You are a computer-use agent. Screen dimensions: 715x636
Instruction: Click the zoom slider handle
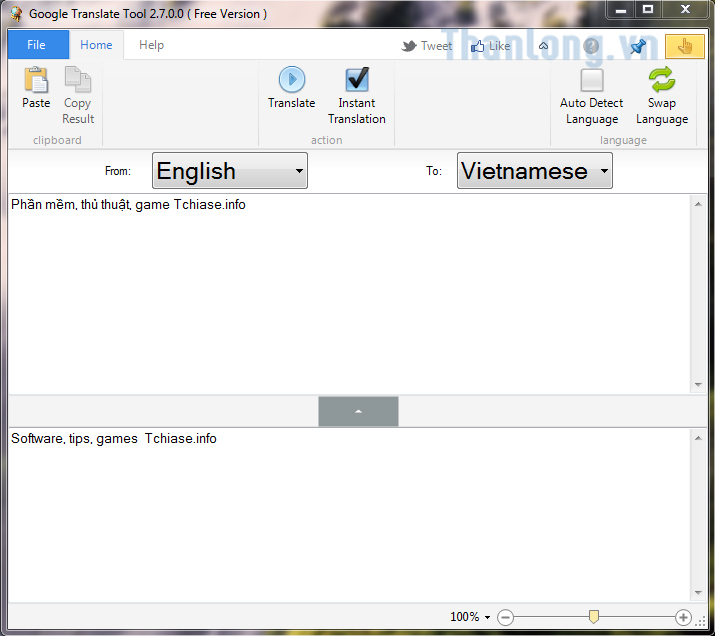click(x=594, y=617)
